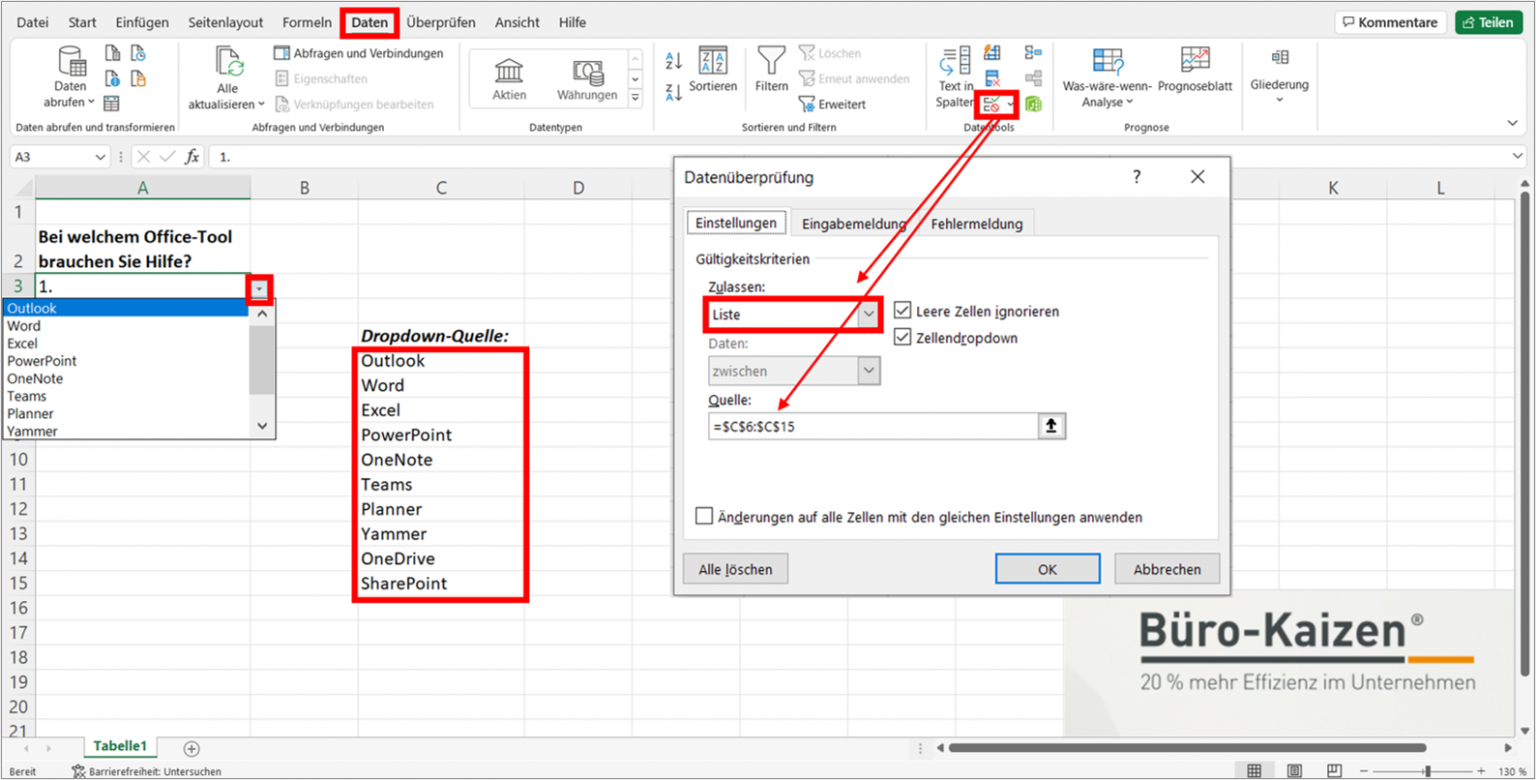Click the Duplikate entfernen icon

(990, 77)
